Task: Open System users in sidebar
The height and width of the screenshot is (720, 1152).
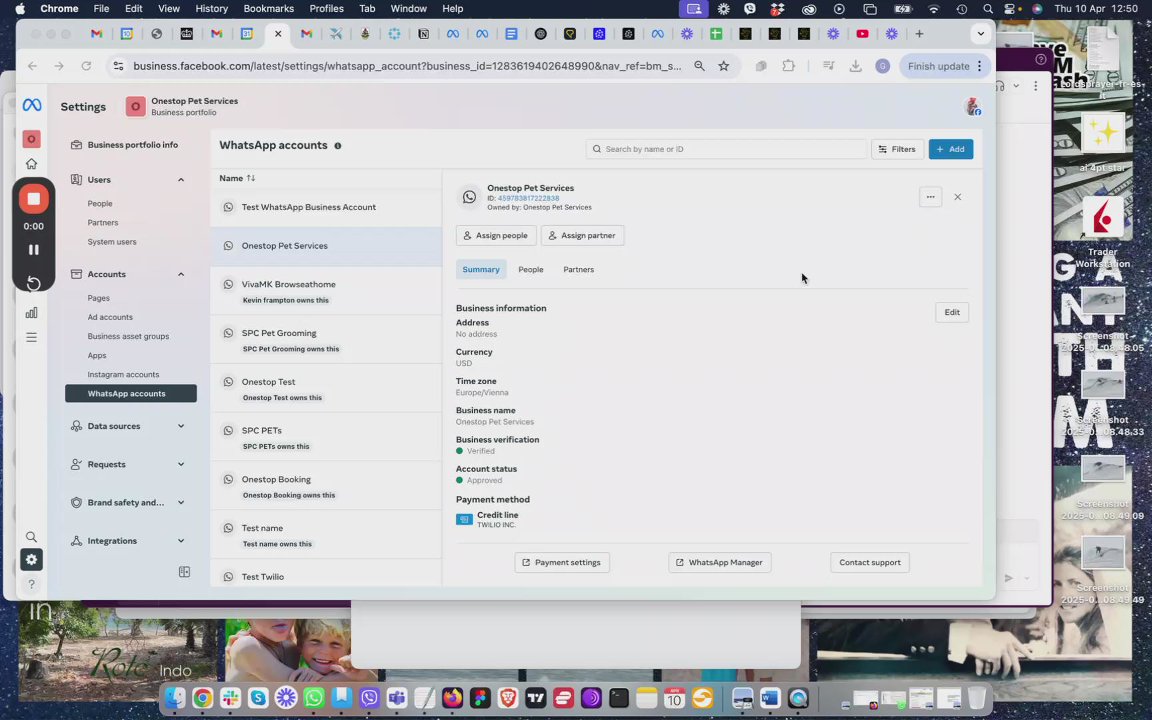Action: 112,242
